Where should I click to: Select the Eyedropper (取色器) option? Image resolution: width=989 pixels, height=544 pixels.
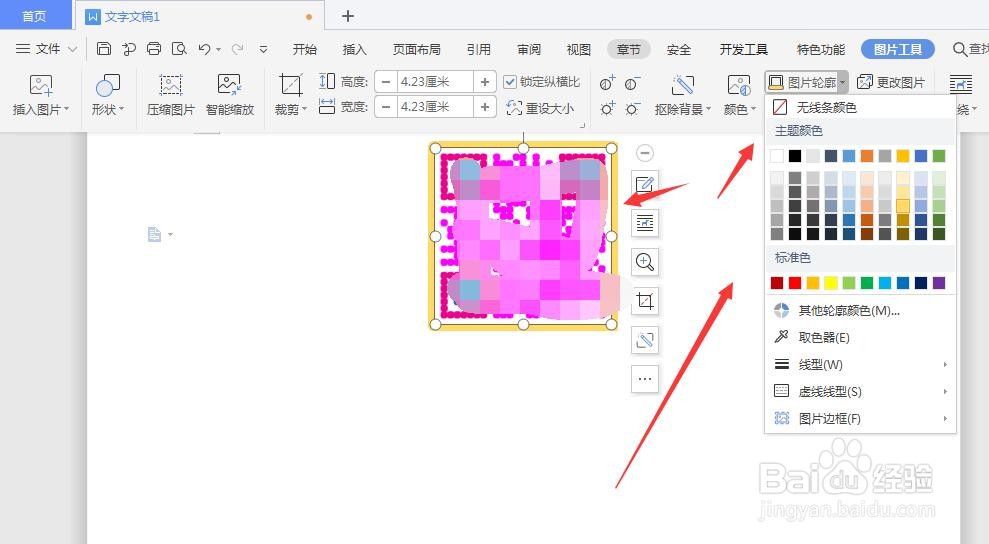click(x=860, y=338)
